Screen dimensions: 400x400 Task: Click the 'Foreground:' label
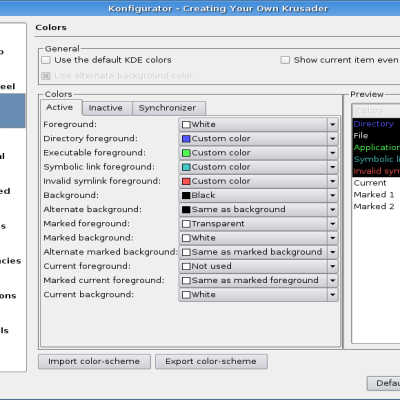tap(70, 124)
